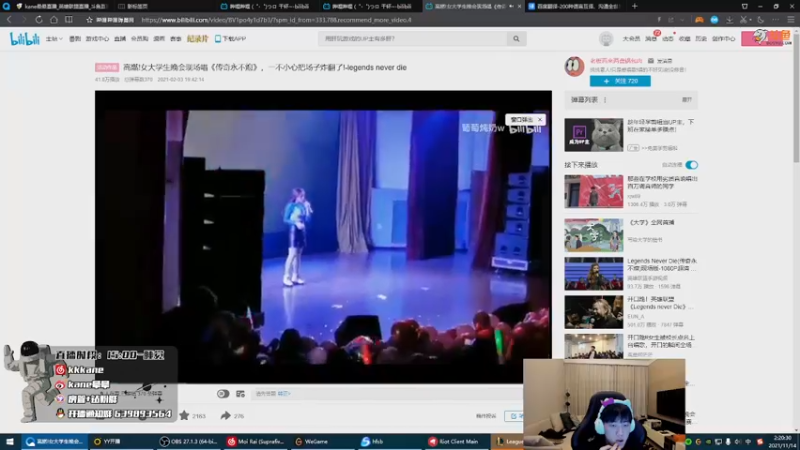Click the blue follow 720 button

[620, 81]
